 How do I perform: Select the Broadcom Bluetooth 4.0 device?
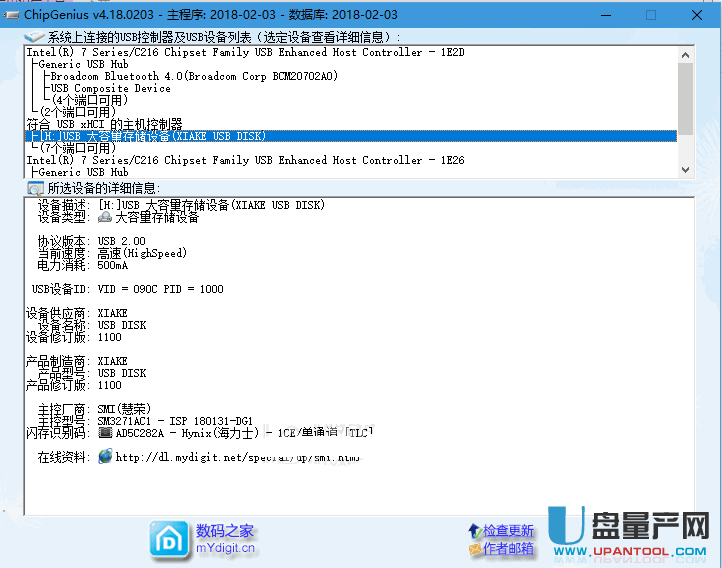[194, 76]
